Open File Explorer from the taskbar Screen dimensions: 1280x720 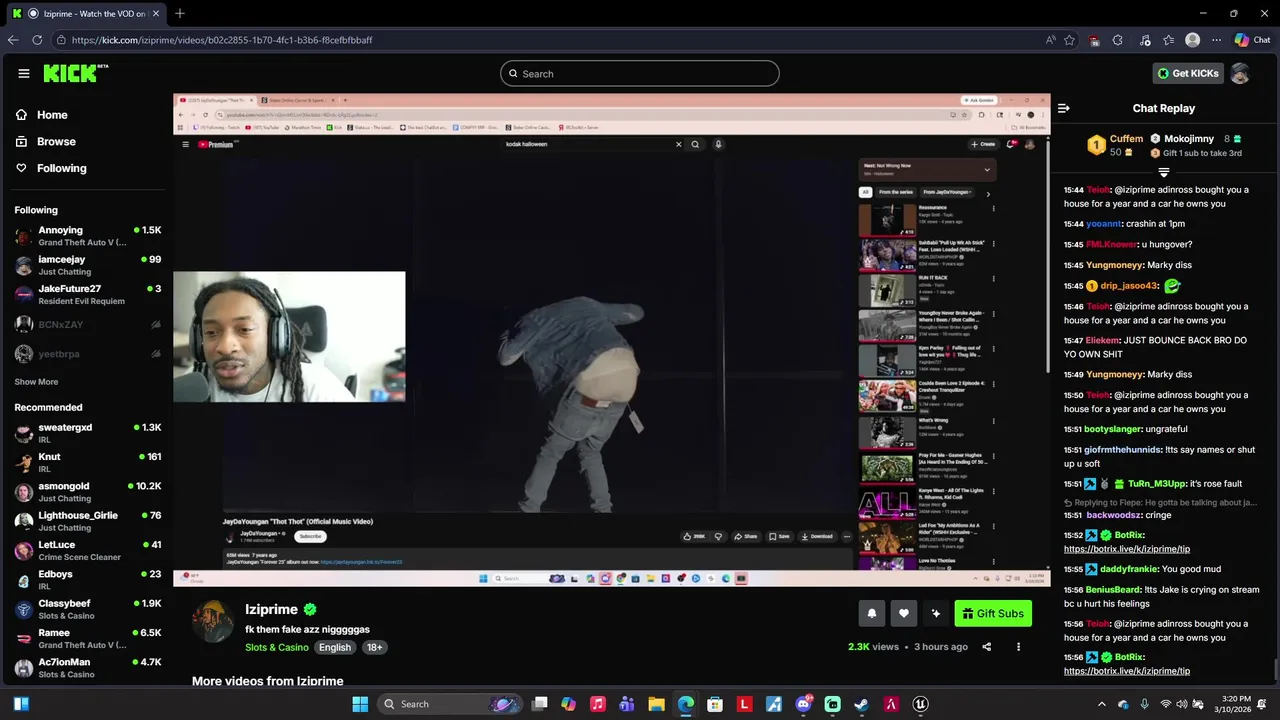(656, 704)
